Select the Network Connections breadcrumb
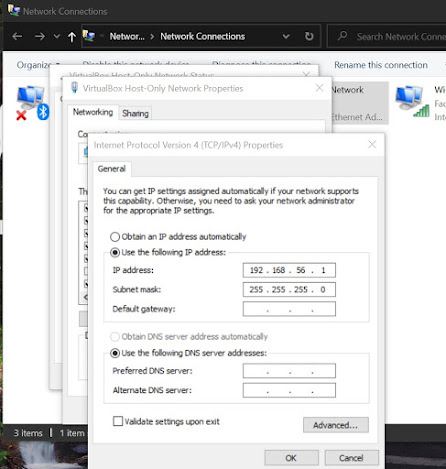The image size is (446, 469). click(x=203, y=36)
